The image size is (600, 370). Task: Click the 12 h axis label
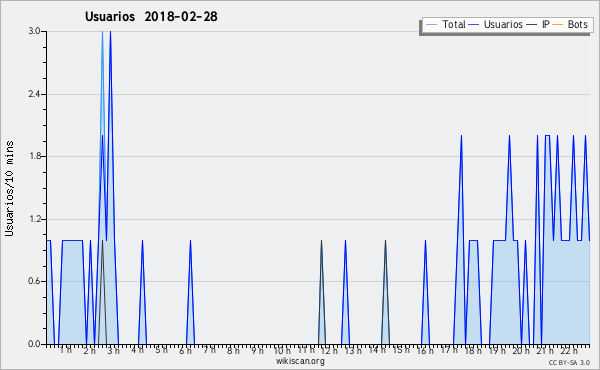[x=329, y=350]
